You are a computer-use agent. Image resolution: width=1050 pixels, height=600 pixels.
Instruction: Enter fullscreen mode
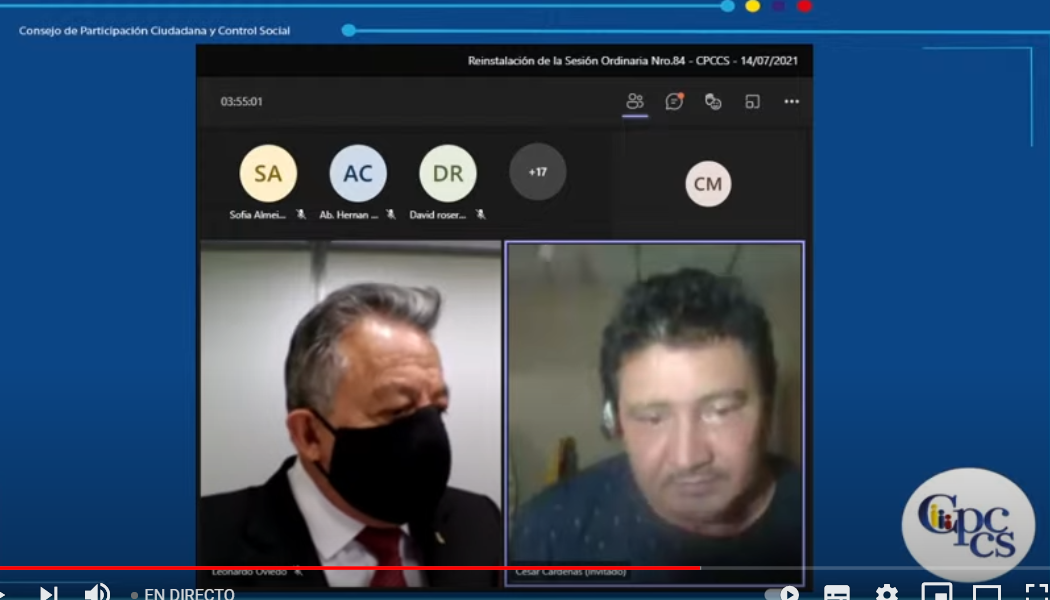[x=1037, y=593]
